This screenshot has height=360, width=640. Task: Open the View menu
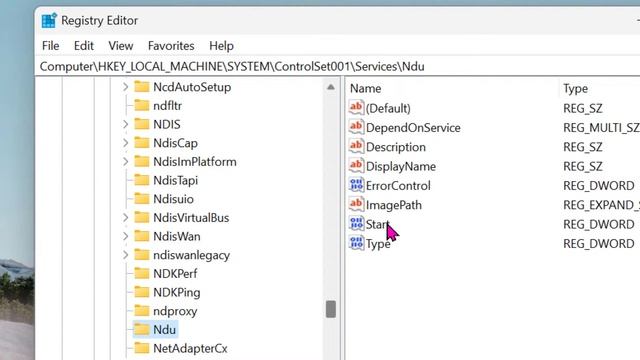121,46
